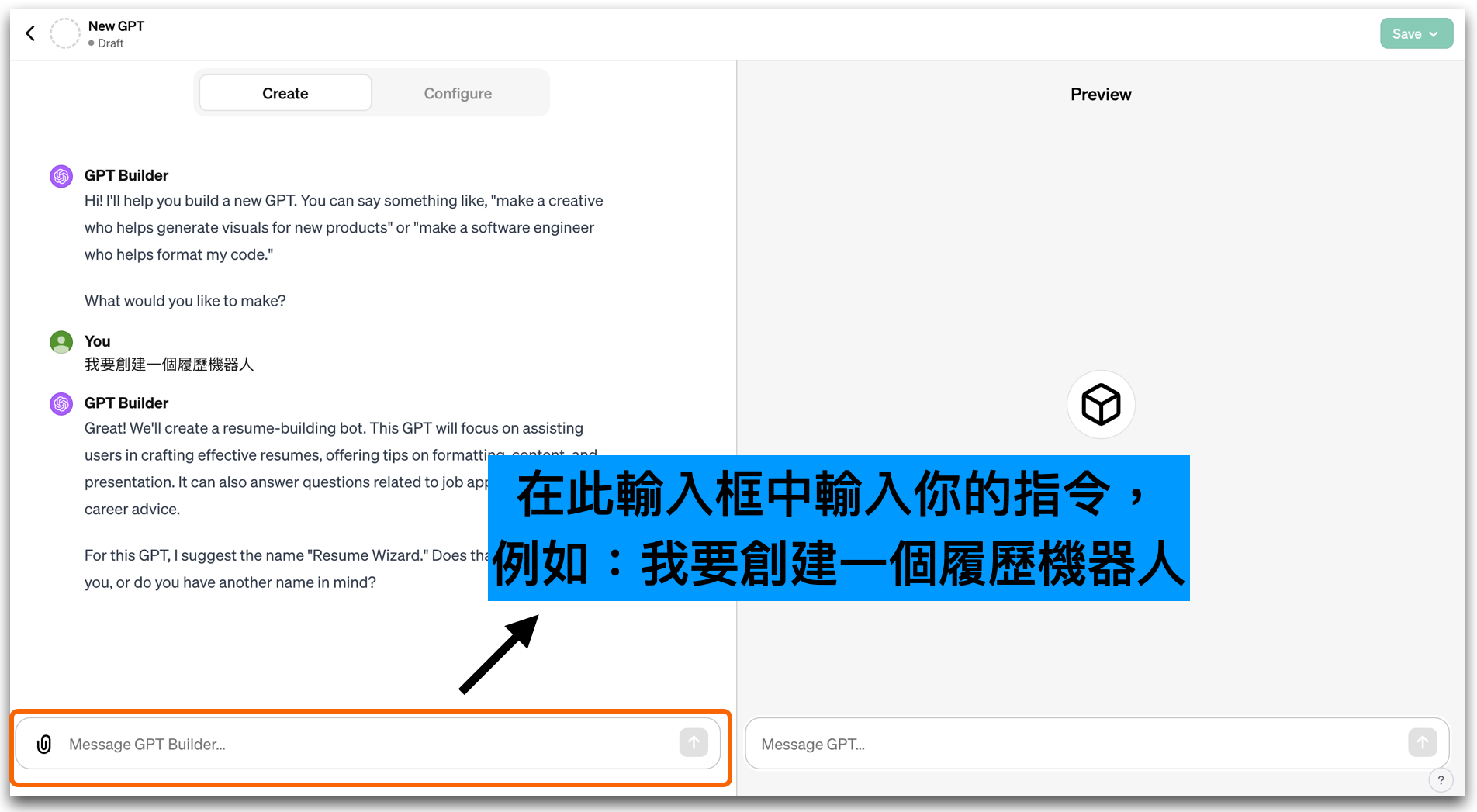
Task: Click the Draft status label
Action: (110, 43)
